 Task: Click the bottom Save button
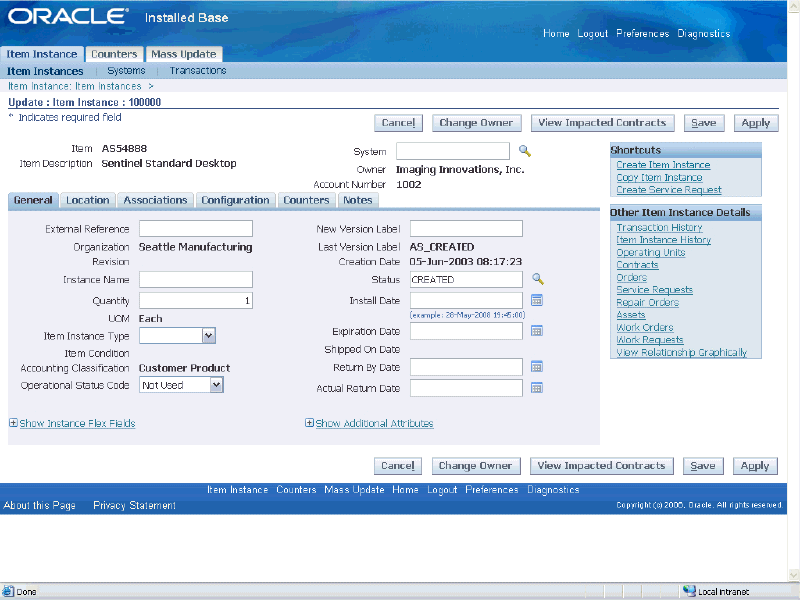(703, 466)
